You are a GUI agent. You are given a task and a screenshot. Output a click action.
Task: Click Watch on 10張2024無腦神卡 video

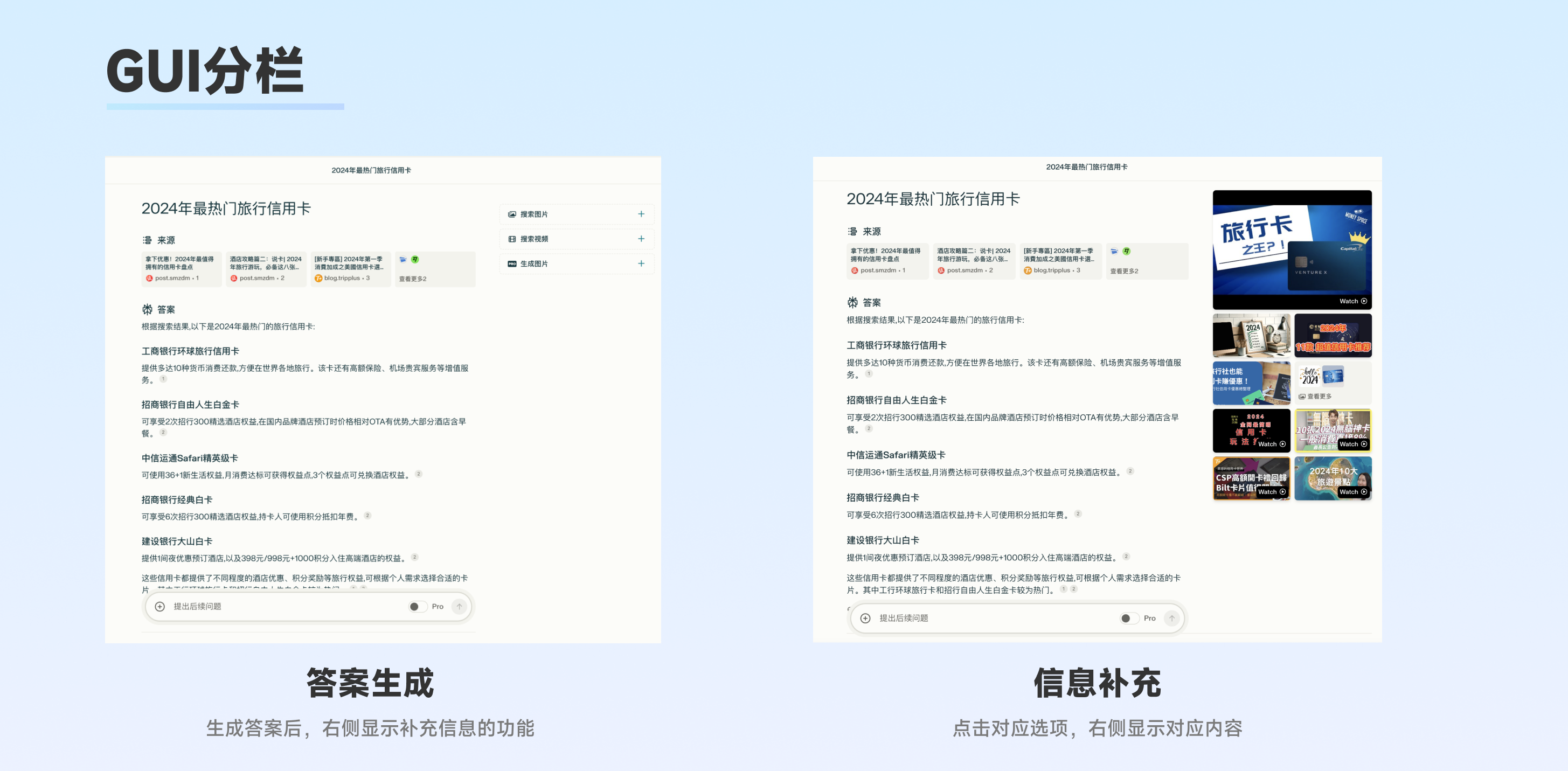click(1353, 444)
